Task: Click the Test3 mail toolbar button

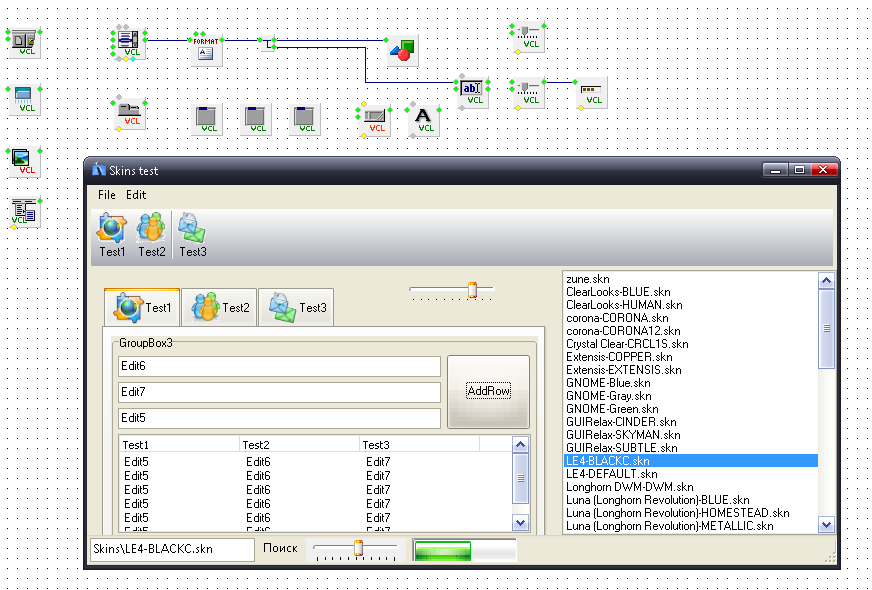Action: pyautogui.click(x=193, y=236)
